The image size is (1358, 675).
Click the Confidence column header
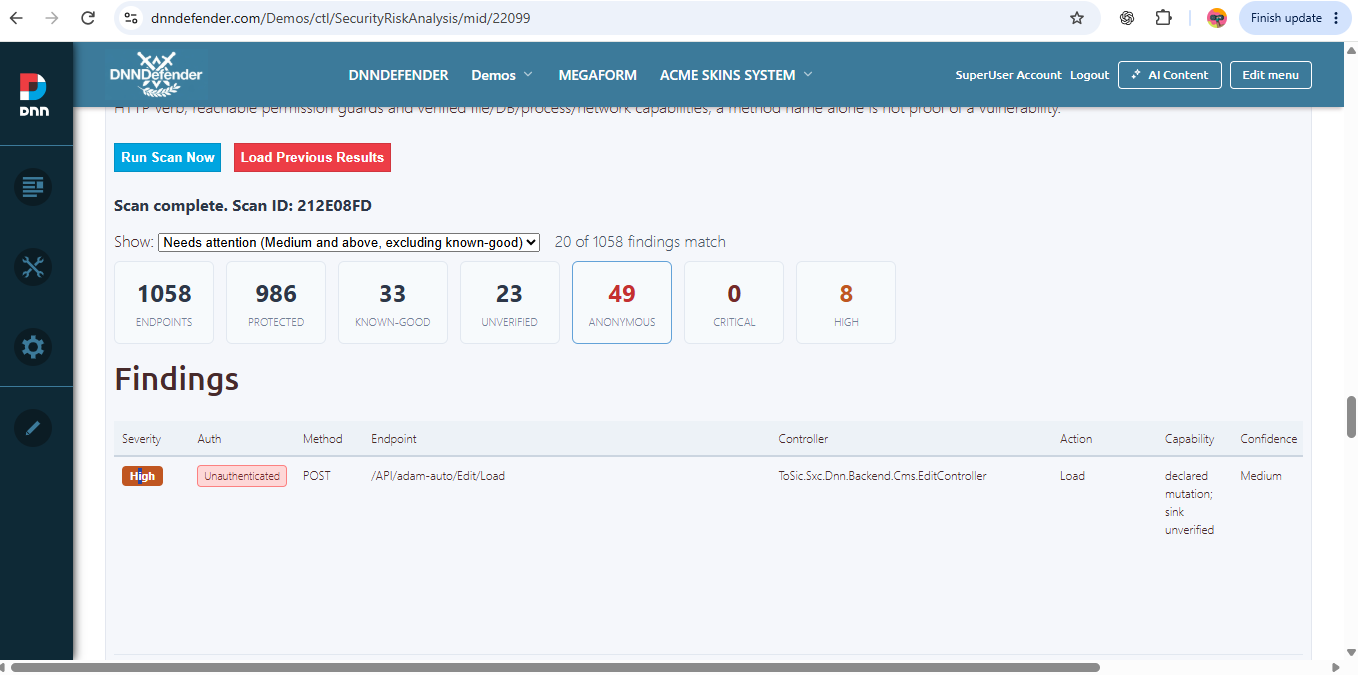click(1268, 439)
